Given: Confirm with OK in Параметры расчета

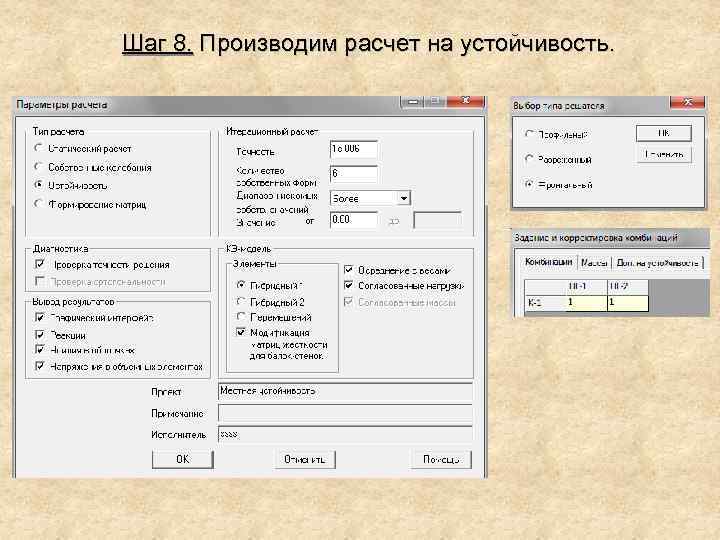Looking at the screenshot, I should click(x=183, y=459).
